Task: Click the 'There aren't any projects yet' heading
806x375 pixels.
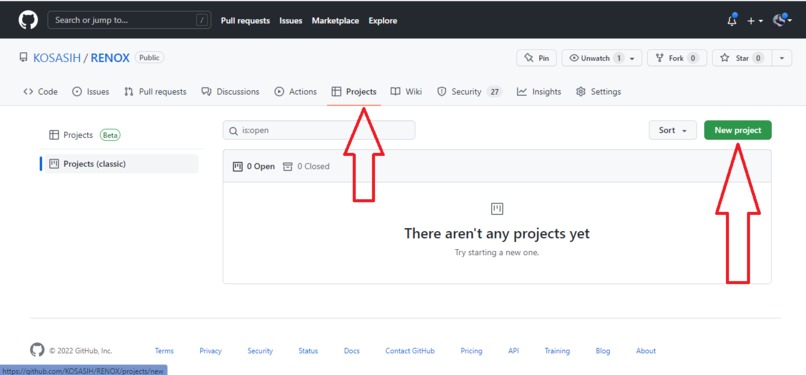Action: coord(497,233)
